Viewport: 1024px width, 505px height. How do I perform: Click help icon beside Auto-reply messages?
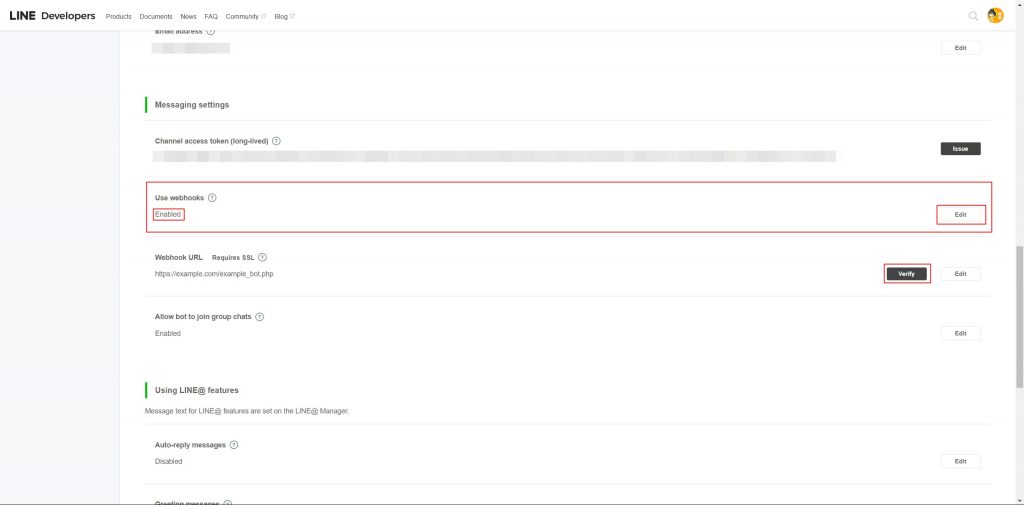(x=234, y=445)
